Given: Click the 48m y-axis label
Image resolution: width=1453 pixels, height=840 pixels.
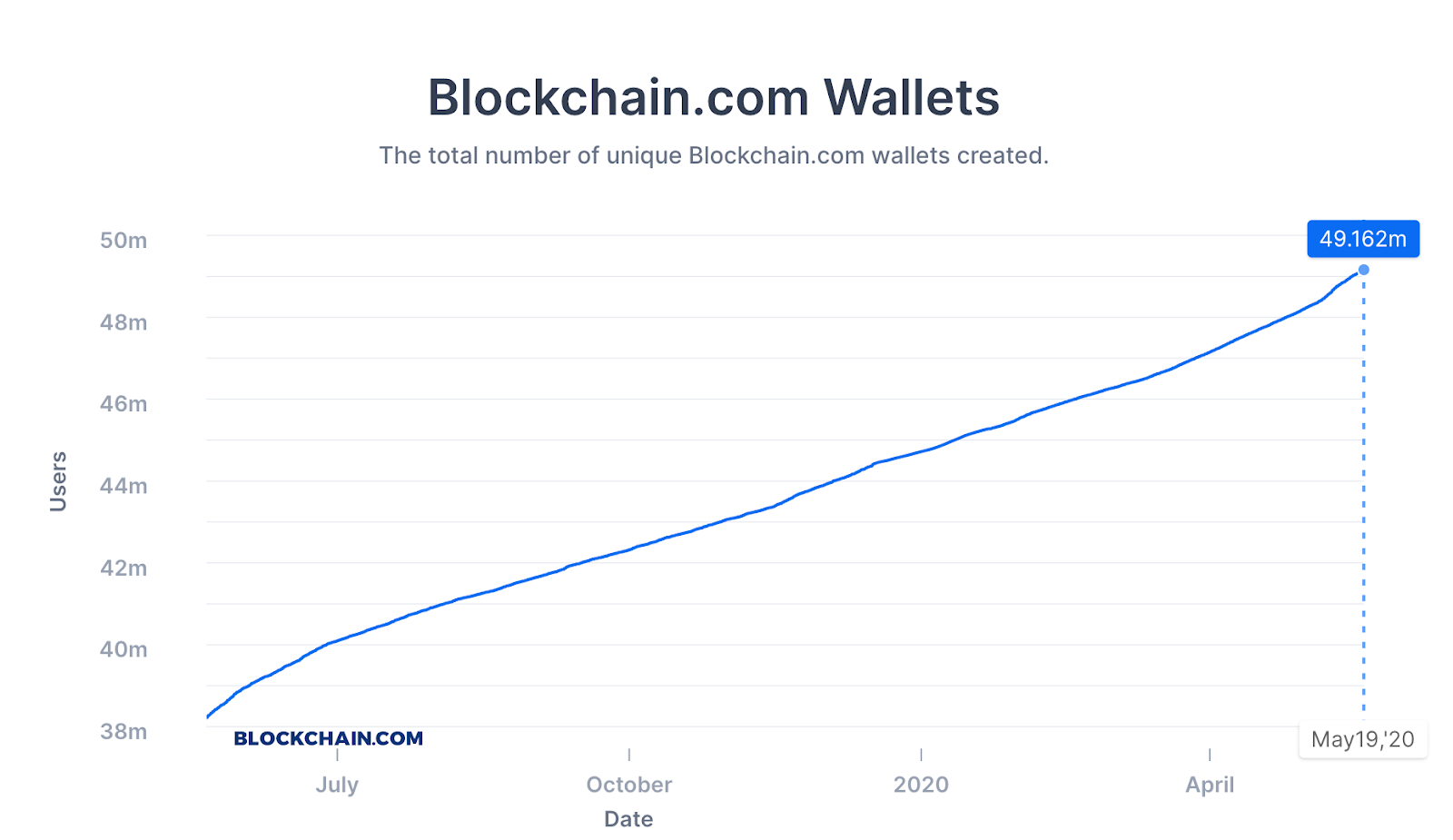Looking at the screenshot, I should coord(124,322).
